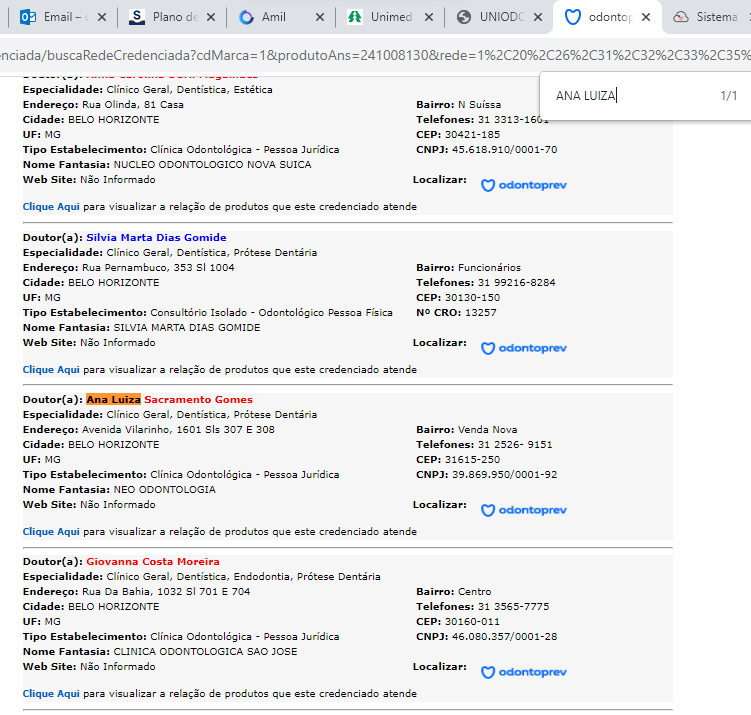751x715 pixels.
Task: Close the Unimed tab
Action: click(429, 17)
